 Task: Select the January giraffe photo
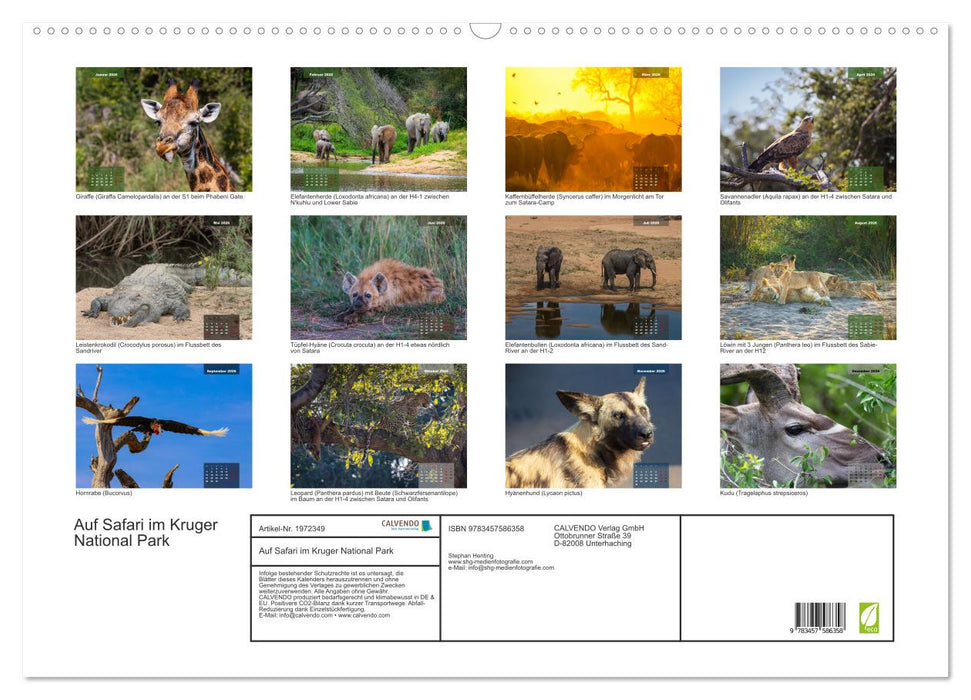click(x=164, y=130)
